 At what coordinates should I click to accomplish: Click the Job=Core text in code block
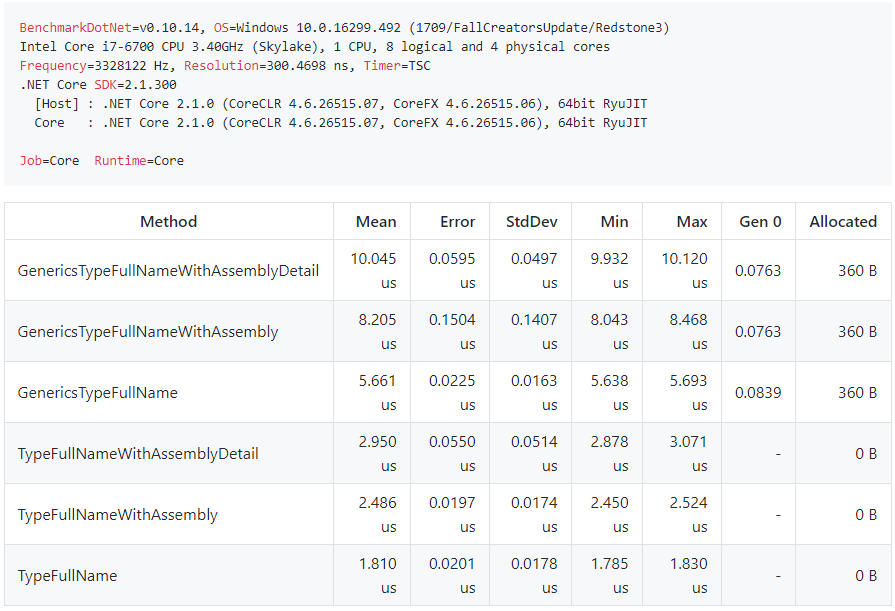click(x=49, y=160)
